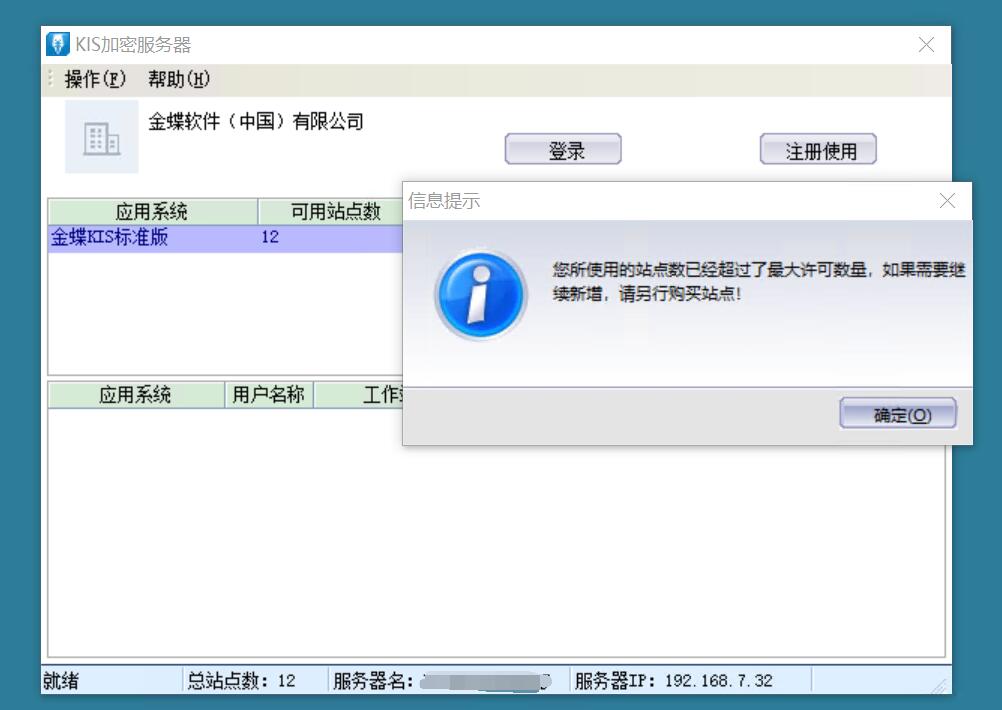This screenshot has height=710, width=1002.
Task: Click the 注册使用 button
Action: tap(818, 150)
